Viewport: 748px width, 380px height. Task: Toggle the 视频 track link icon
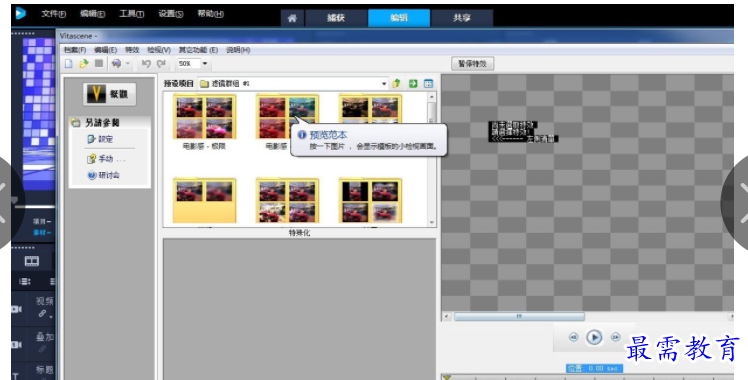42,313
